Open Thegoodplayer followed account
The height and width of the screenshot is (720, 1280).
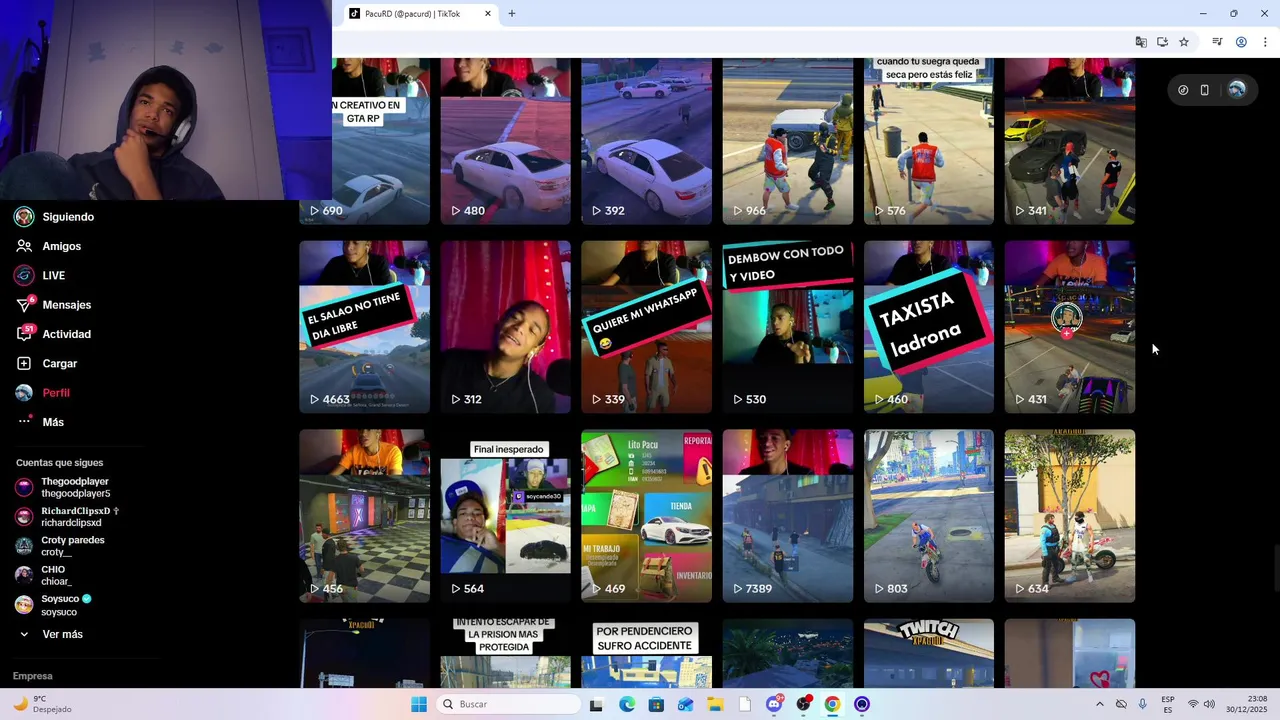click(x=63, y=487)
